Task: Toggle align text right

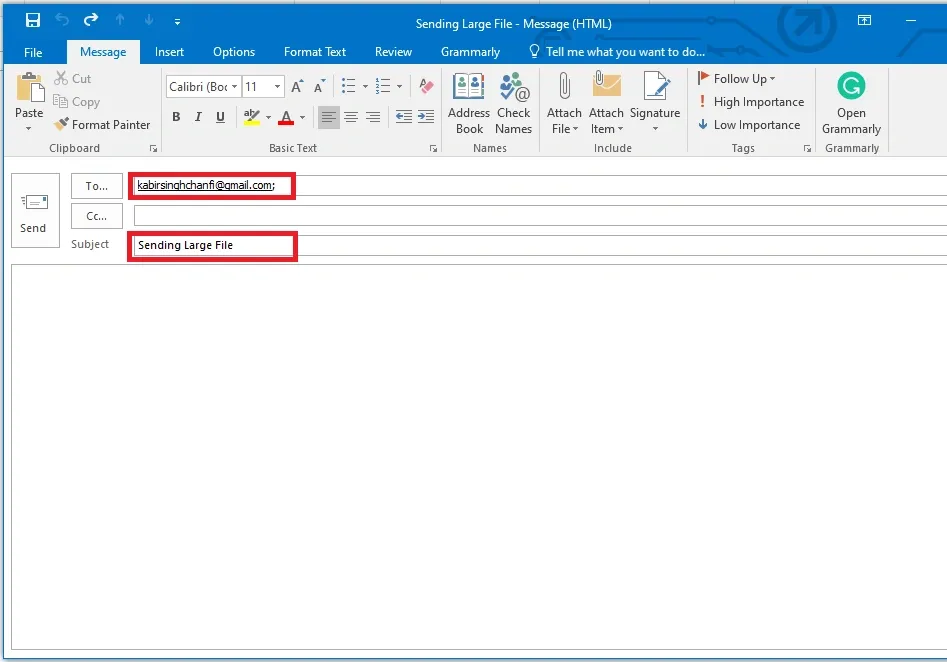Action: (373, 117)
